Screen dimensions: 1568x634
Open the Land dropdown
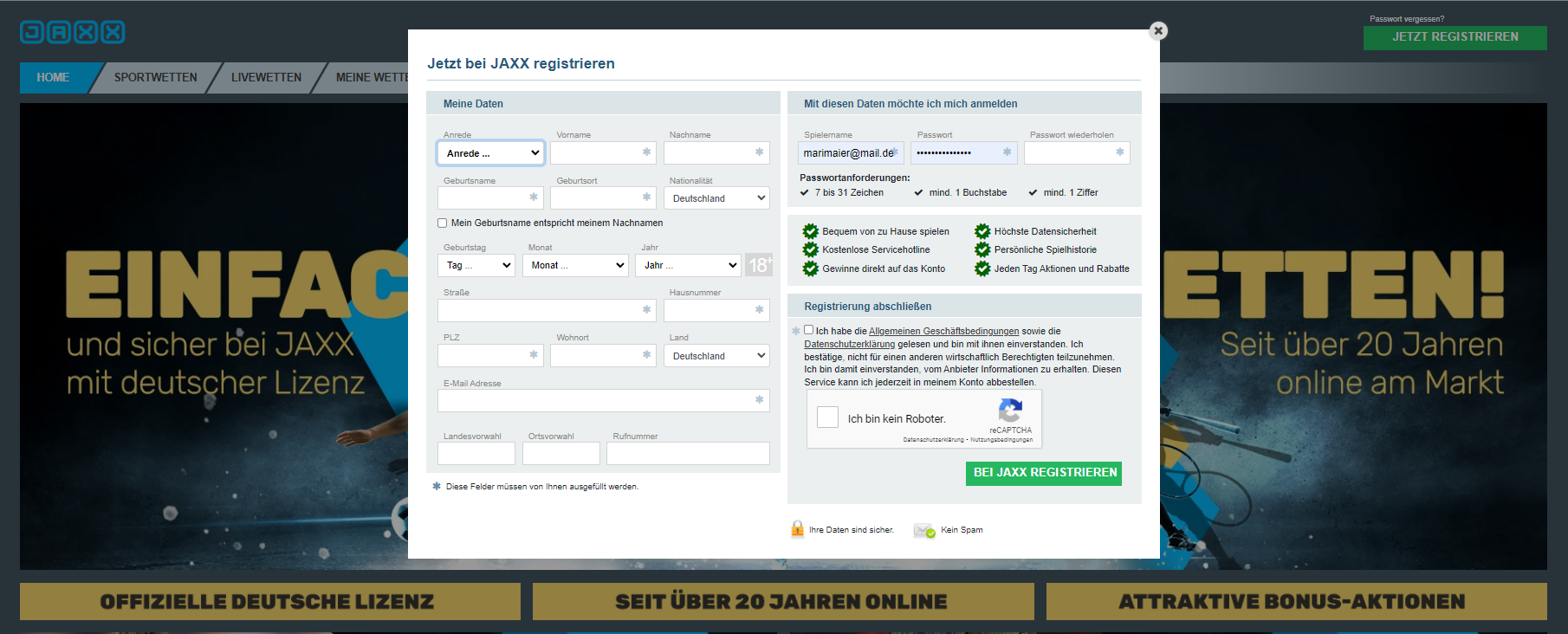pos(717,356)
